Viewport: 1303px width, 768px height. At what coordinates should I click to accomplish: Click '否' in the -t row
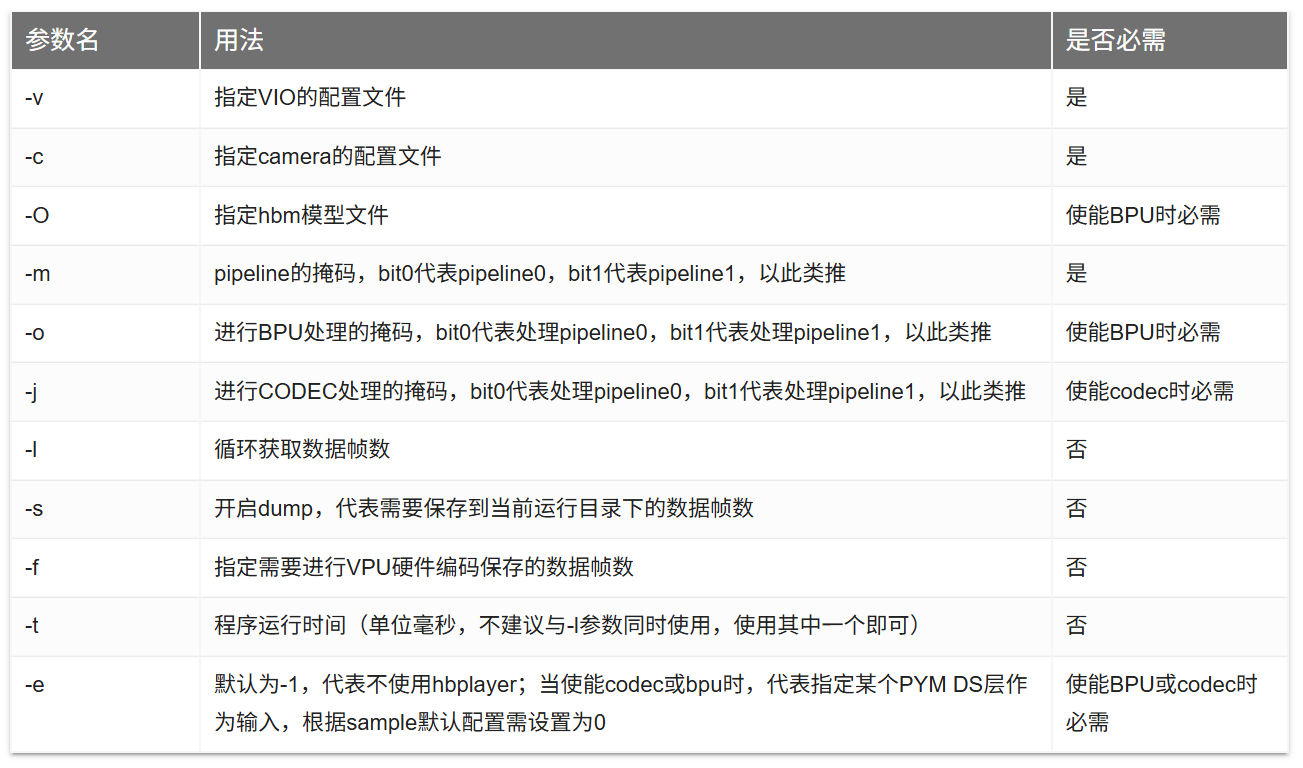(1077, 626)
